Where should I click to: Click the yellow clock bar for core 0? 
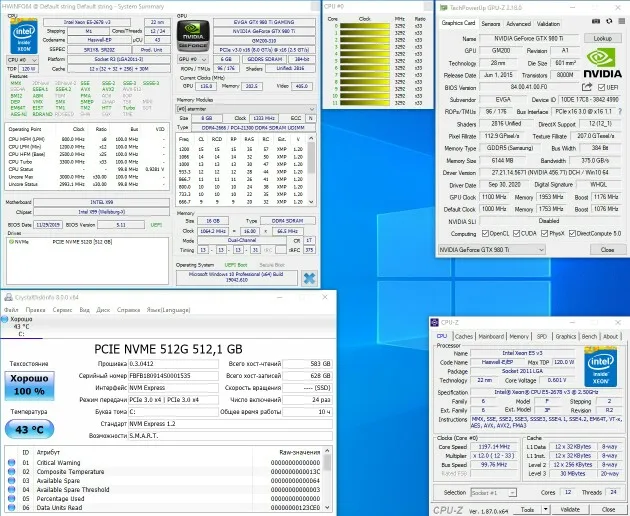click(x=364, y=26)
